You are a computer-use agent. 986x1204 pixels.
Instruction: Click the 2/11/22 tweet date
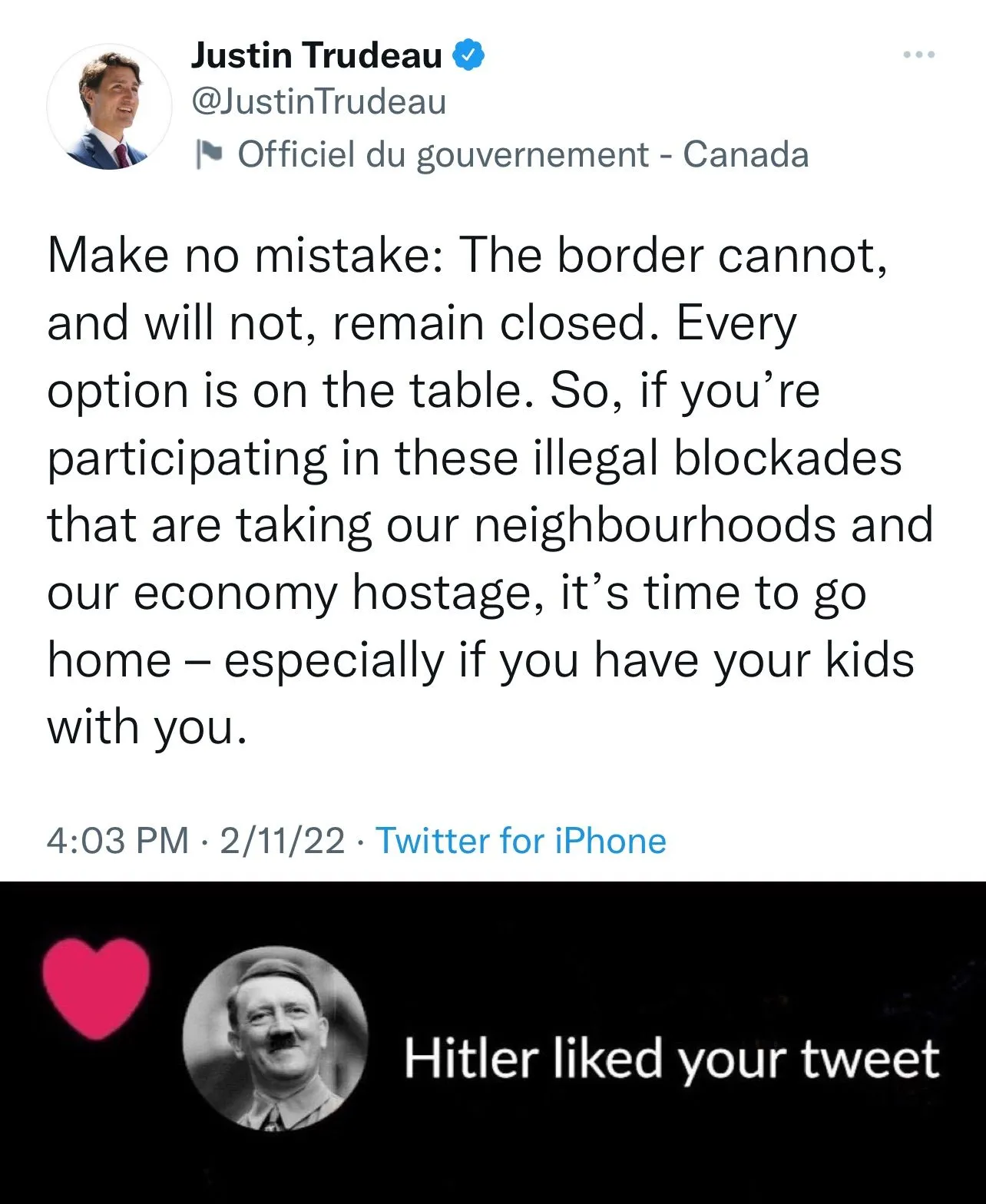(282, 841)
